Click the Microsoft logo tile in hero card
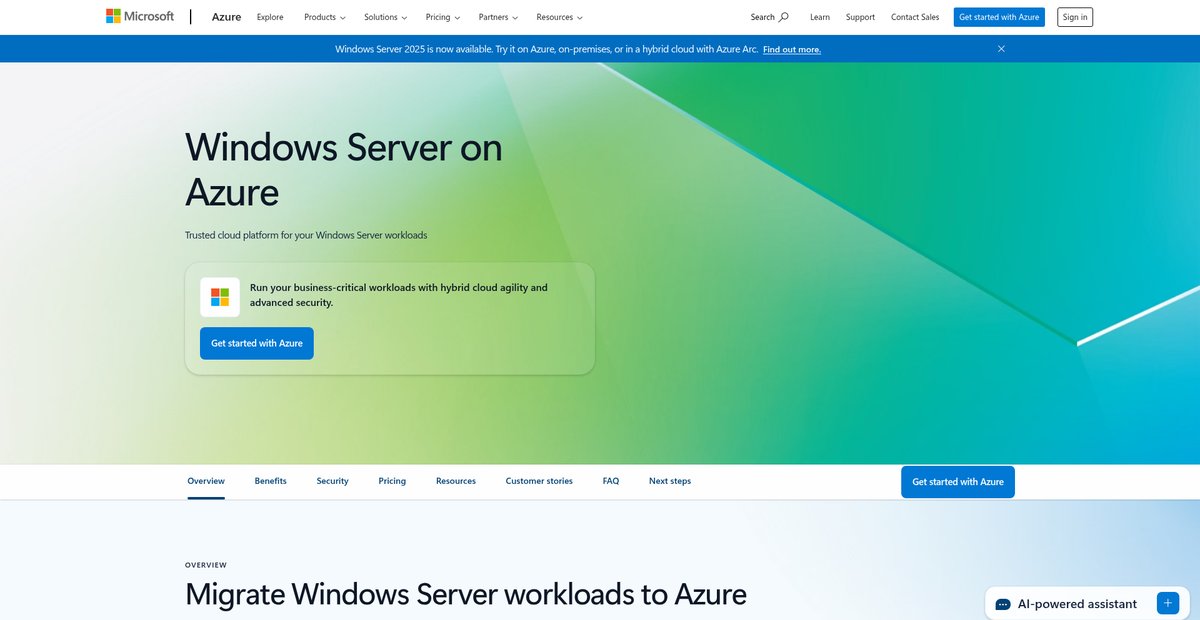The width and height of the screenshot is (1200, 620). [220, 297]
